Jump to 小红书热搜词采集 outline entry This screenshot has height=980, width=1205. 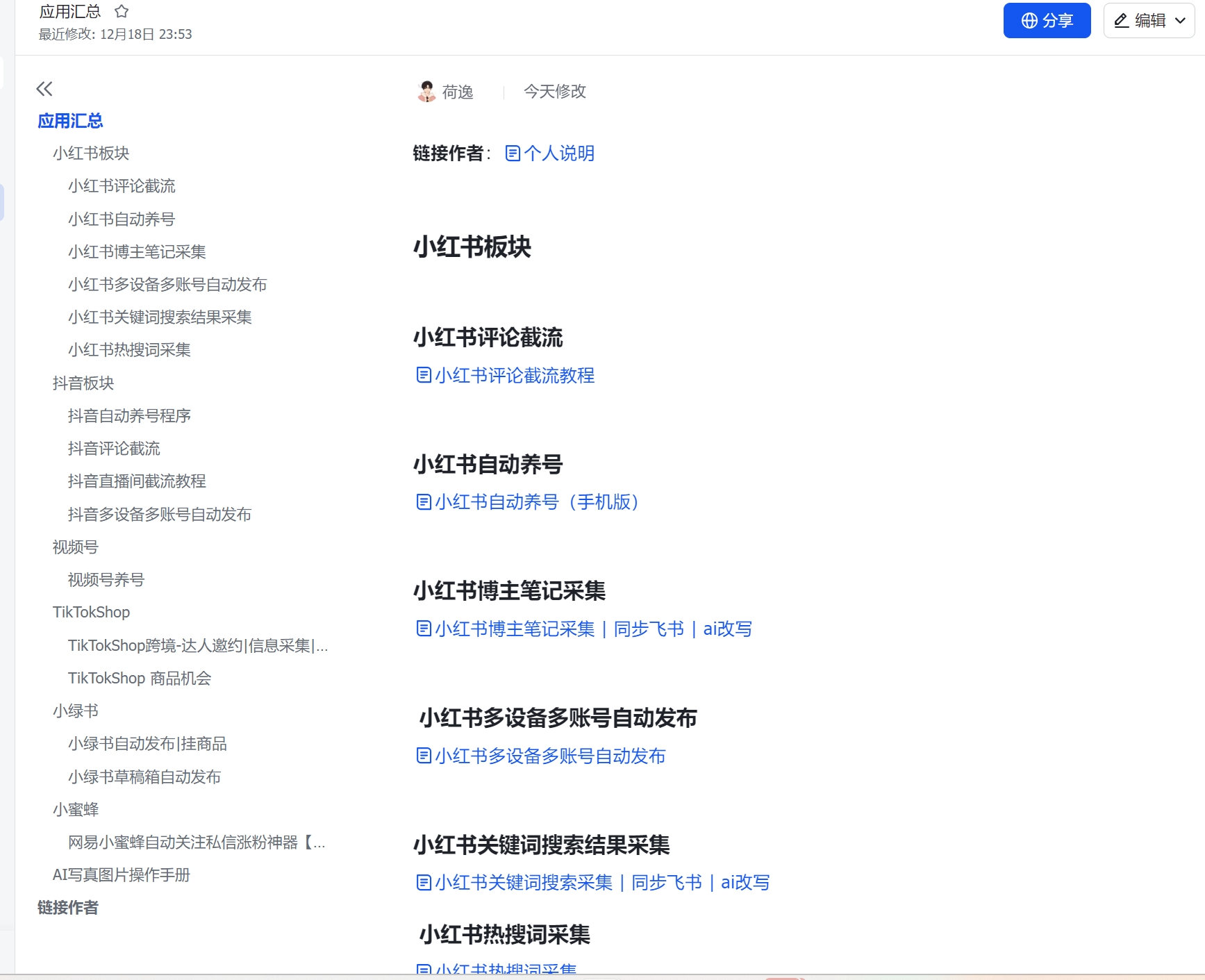click(x=129, y=349)
